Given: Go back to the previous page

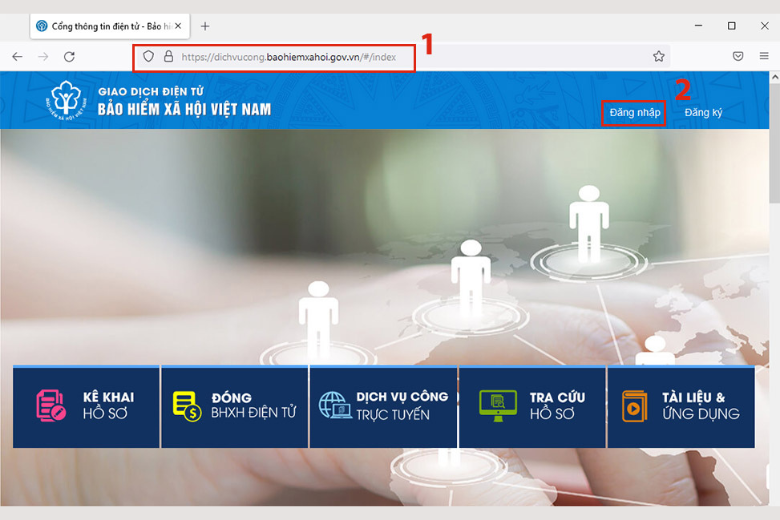Looking at the screenshot, I should click(17, 57).
